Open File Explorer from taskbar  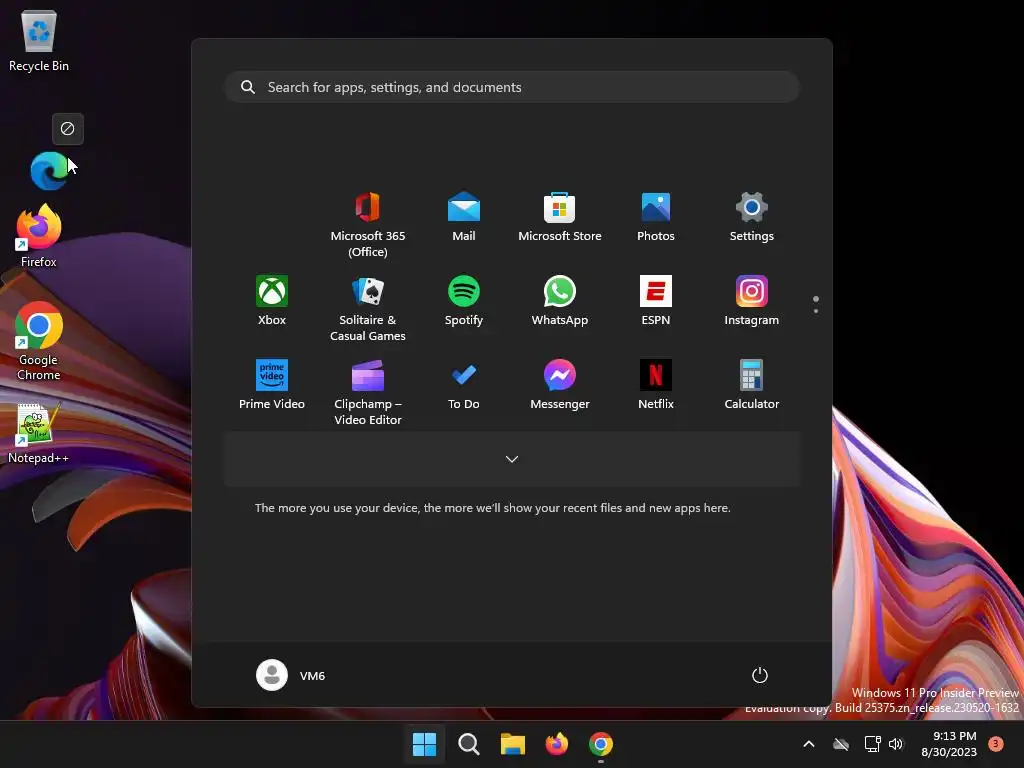[513, 744]
